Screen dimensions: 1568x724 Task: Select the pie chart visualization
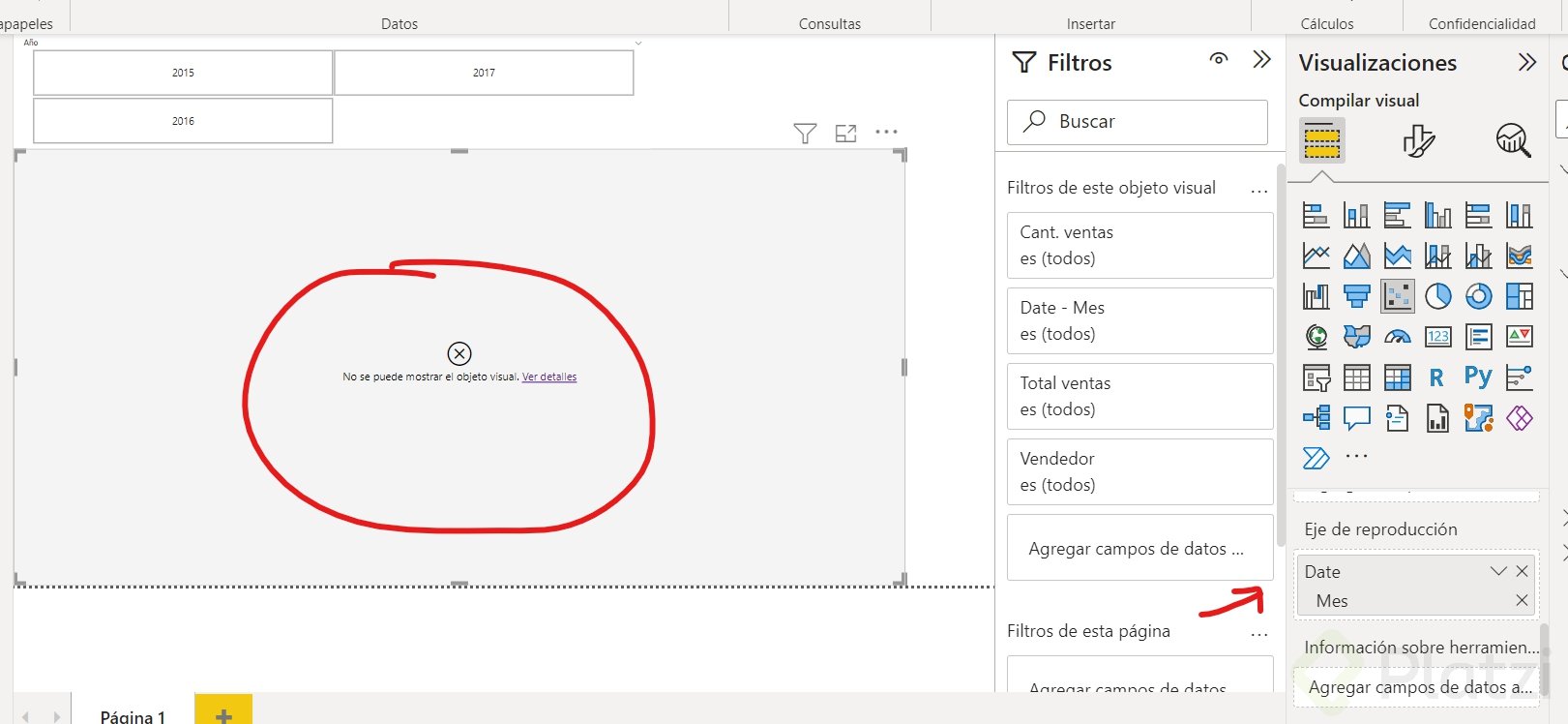[1437, 296]
